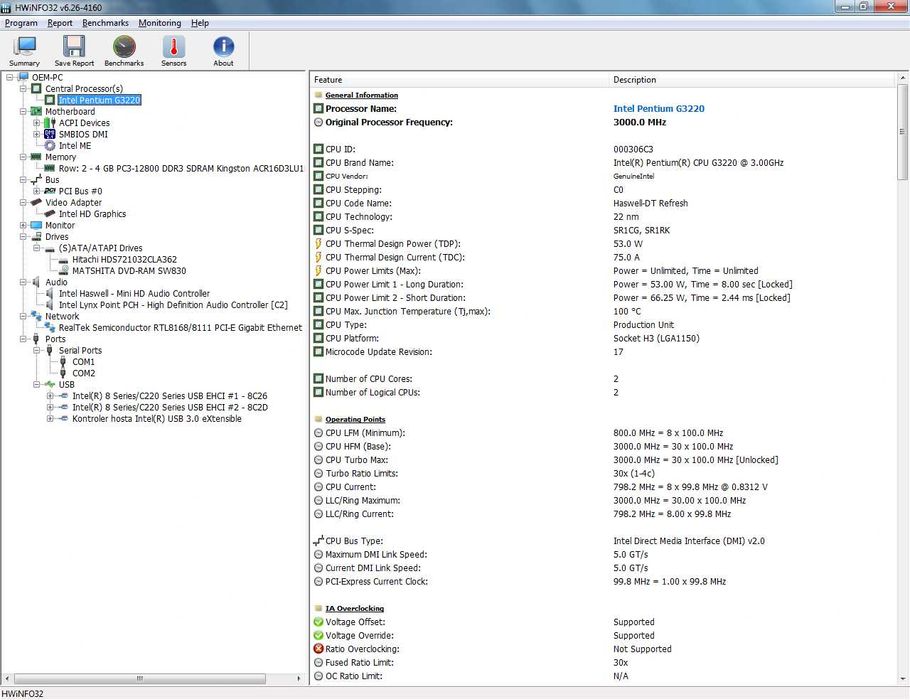Select Intel Haswell Mini HD Audio Controller
910x700 pixels.
(134, 294)
